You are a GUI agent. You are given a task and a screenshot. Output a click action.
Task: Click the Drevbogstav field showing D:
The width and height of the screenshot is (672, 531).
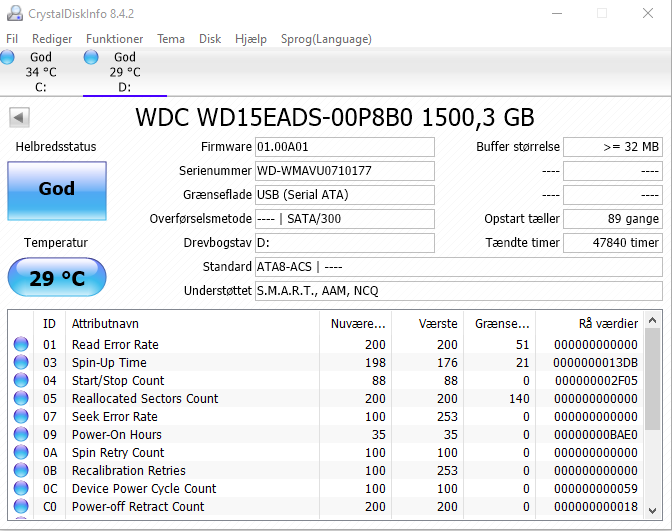345,243
